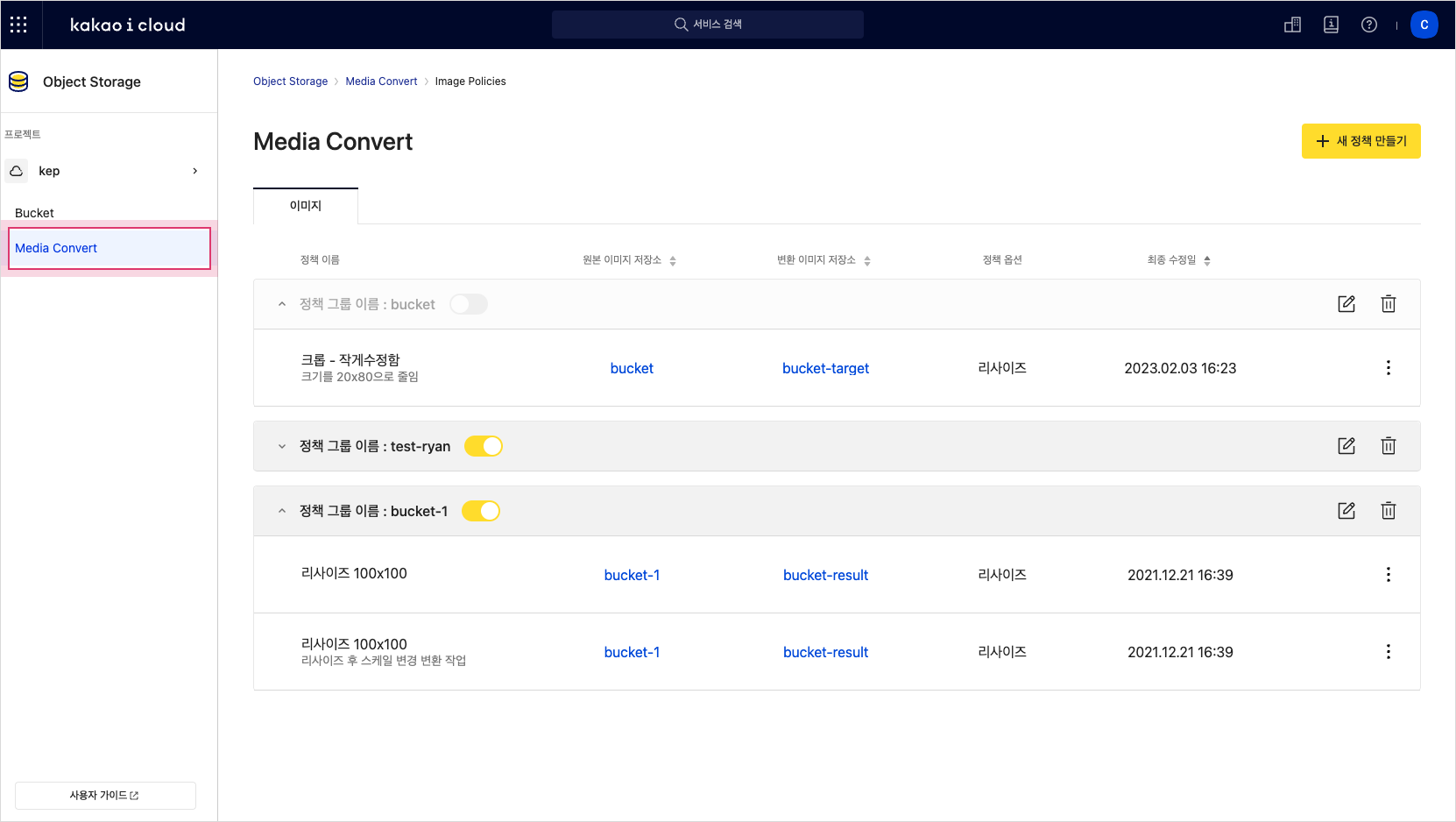Click Image Policies breadcrumb text
The height and width of the screenshot is (822, 1456).
[x=470, y=81]
